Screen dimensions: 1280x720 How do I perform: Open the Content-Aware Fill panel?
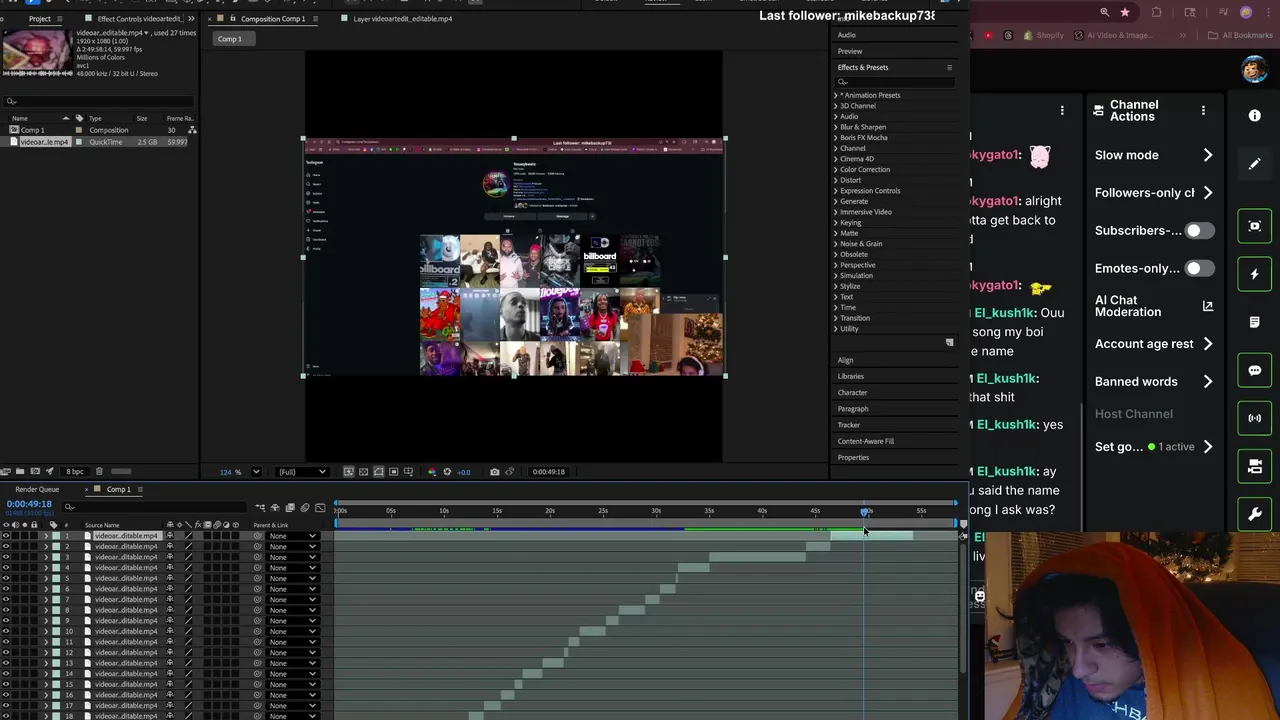pyautogui.click(x=865, y=441)
